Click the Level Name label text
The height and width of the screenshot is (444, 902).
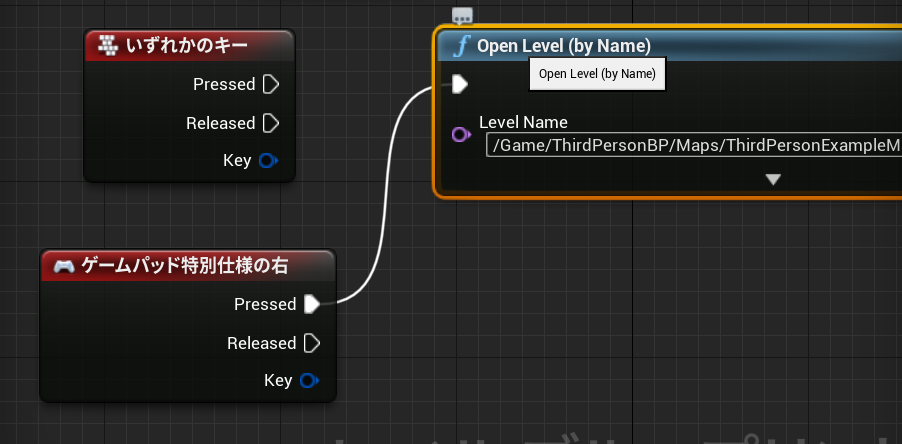(x=523, y=122)
